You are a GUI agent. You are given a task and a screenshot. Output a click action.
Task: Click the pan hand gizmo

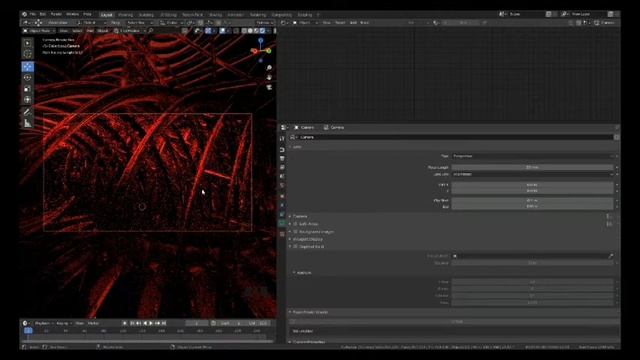click(x=269, y=78)
